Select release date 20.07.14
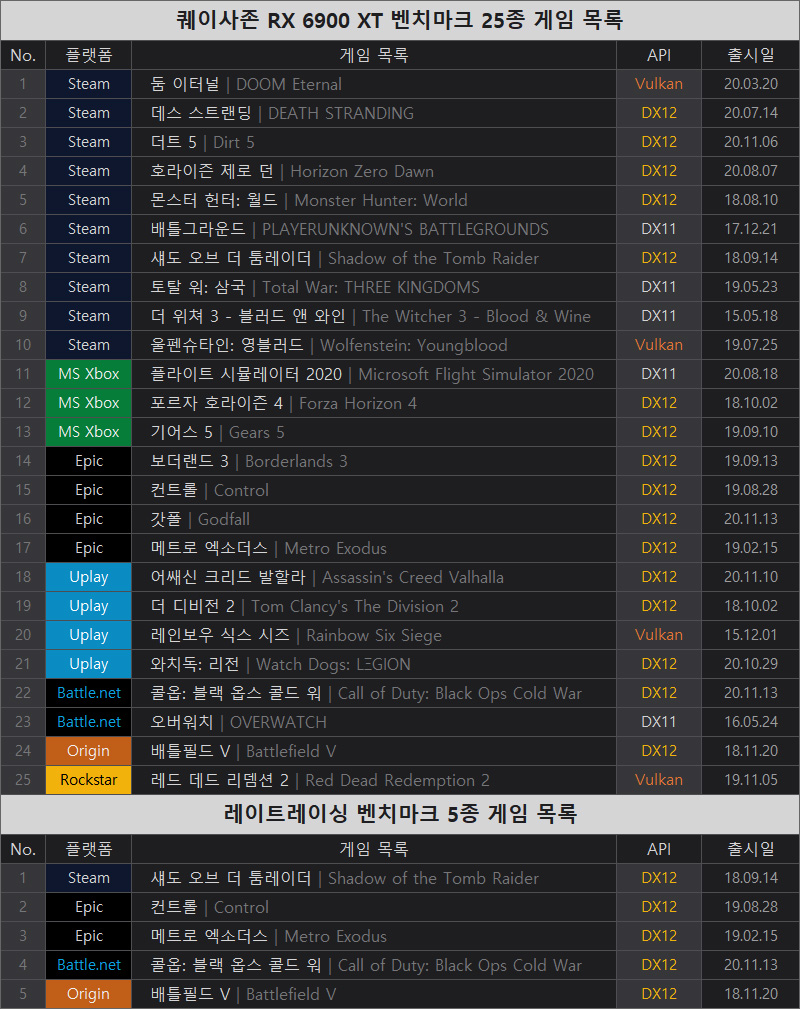 click(750, 113)
